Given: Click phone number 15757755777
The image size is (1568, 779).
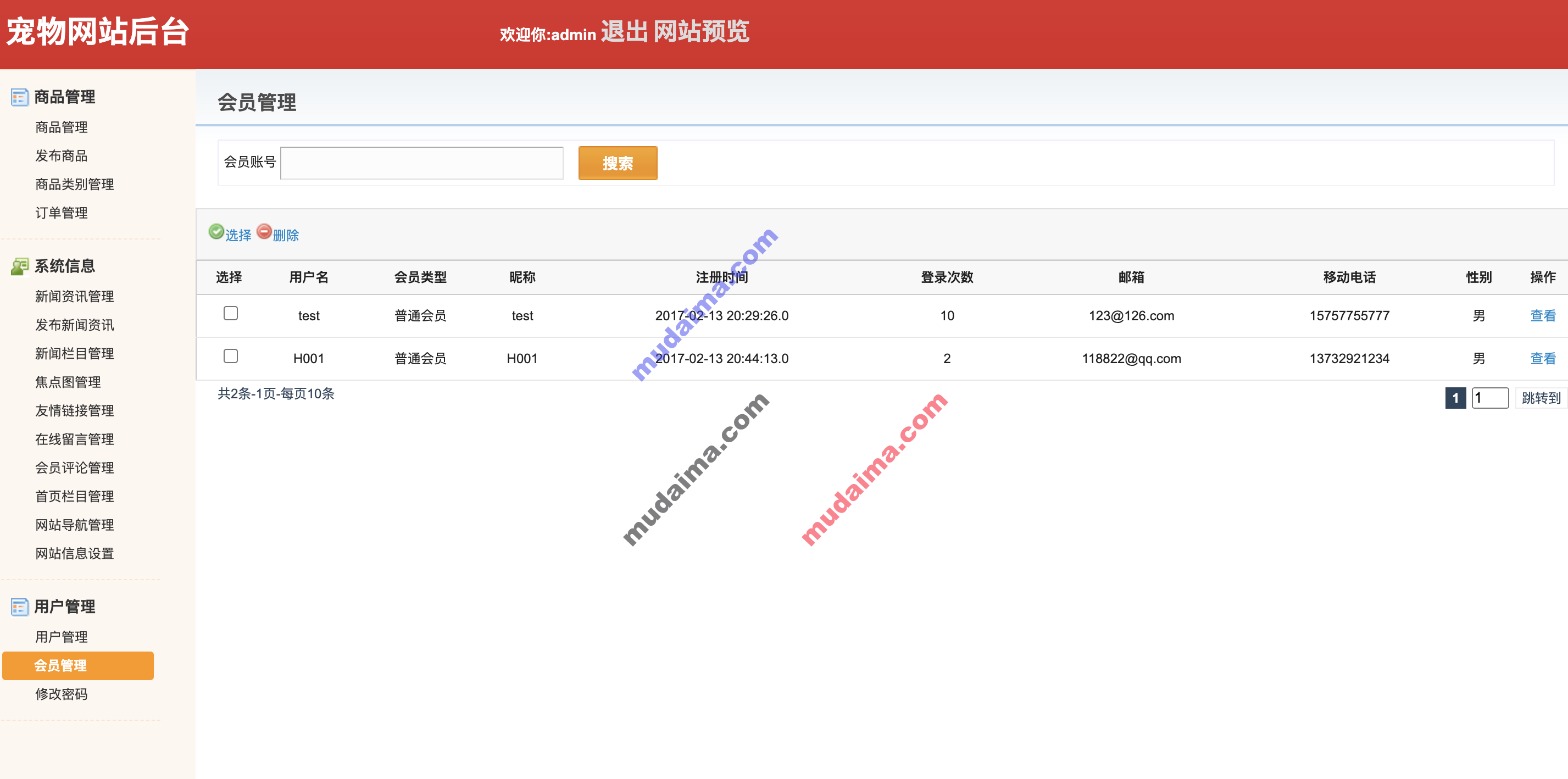Looking at the screenshot, I should click(x=1349, y=316).
